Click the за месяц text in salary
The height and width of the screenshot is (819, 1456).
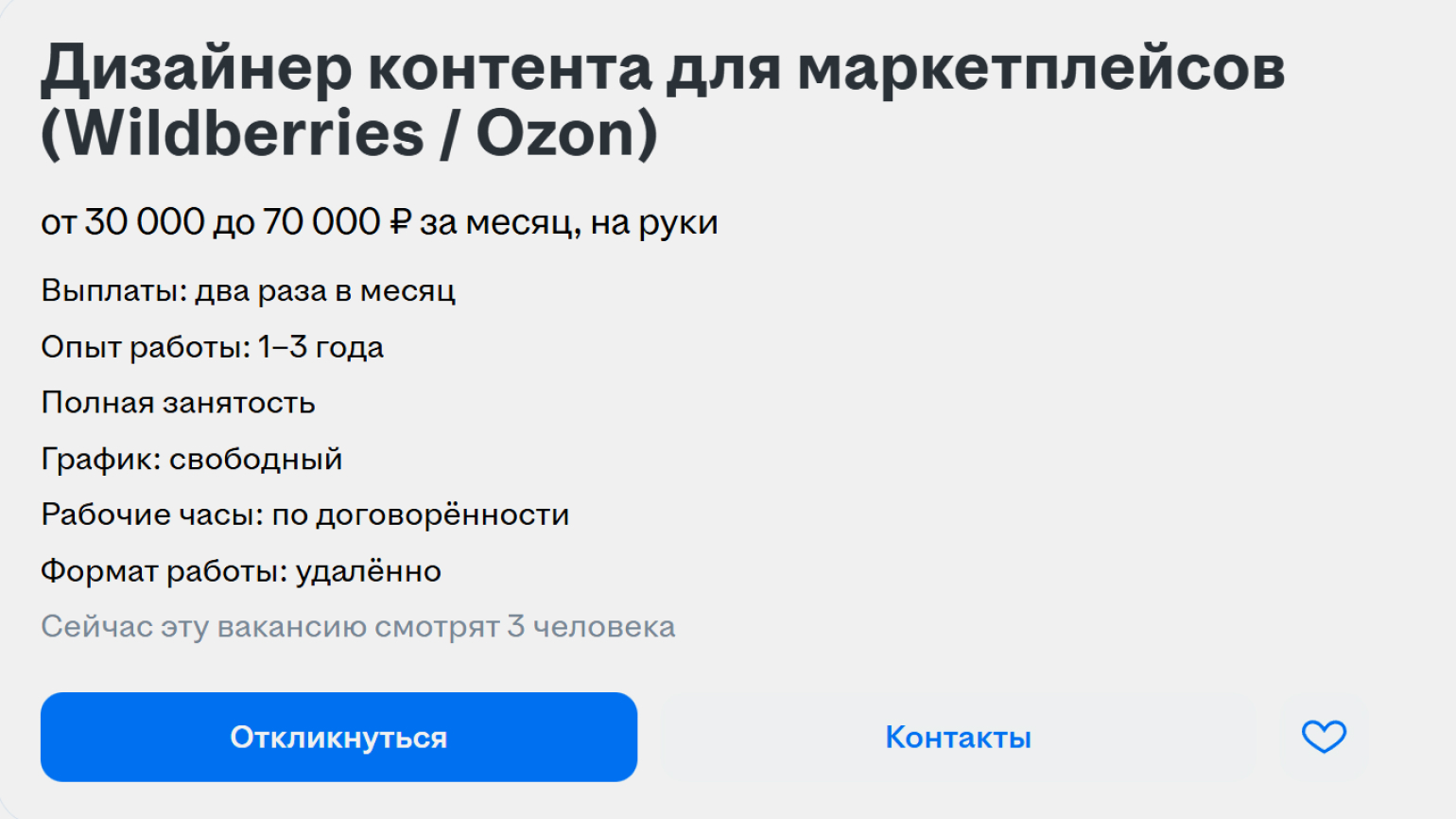pos(498,223)
